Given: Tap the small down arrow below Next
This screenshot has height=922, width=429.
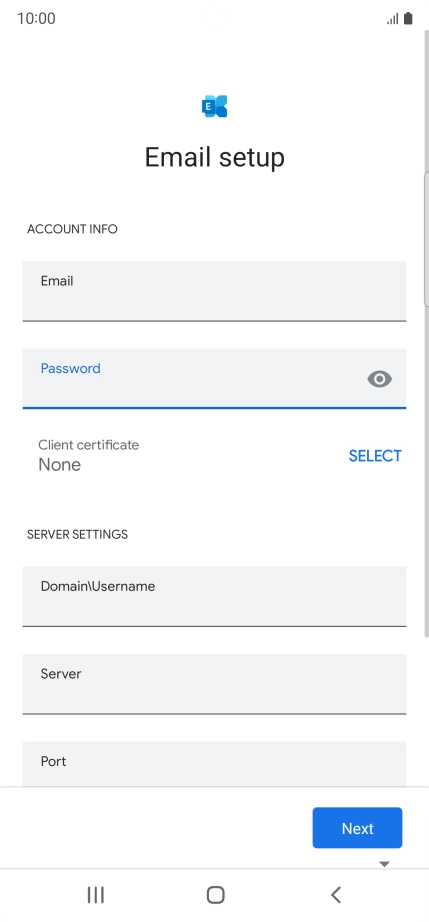Looking at the screenshot, I should 384,864.
